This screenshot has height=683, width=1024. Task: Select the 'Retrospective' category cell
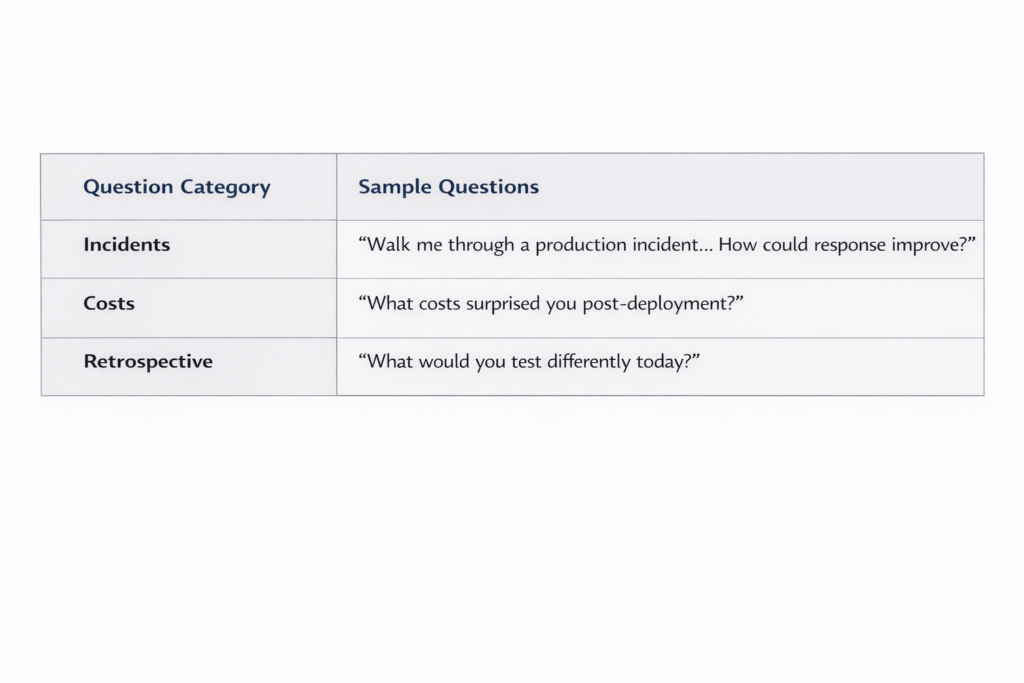pos(148,362)
